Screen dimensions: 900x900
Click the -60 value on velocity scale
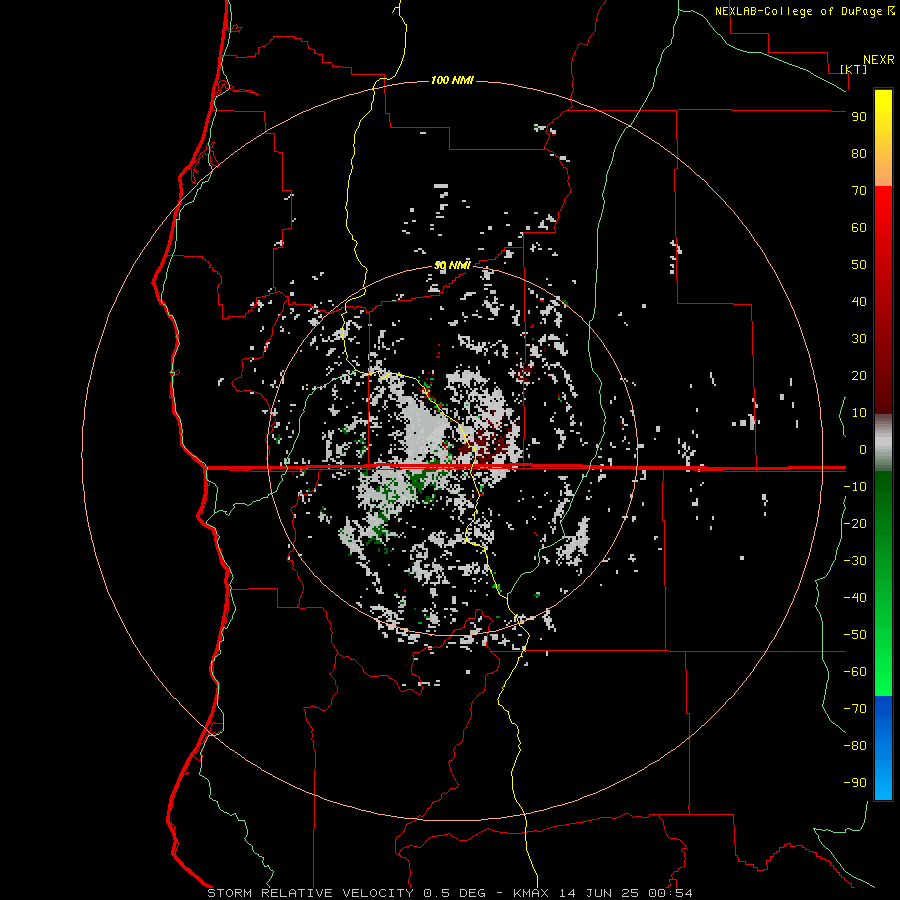(x=855, y=672)
